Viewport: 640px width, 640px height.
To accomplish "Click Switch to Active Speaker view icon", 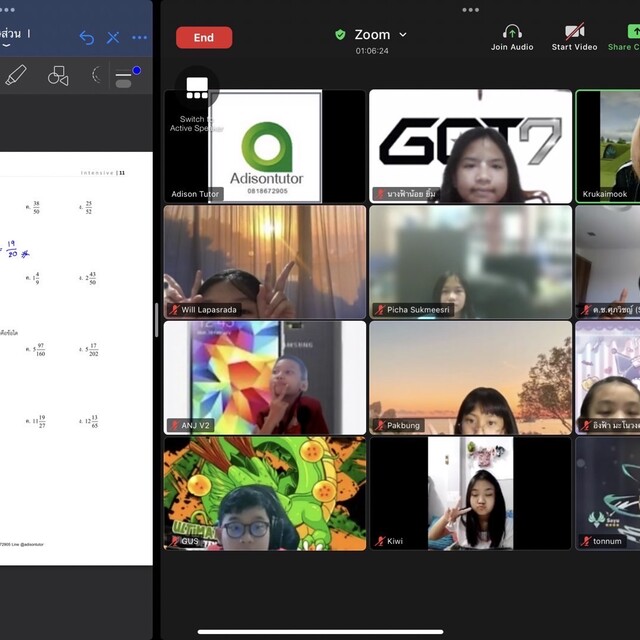I will point(197,89).
